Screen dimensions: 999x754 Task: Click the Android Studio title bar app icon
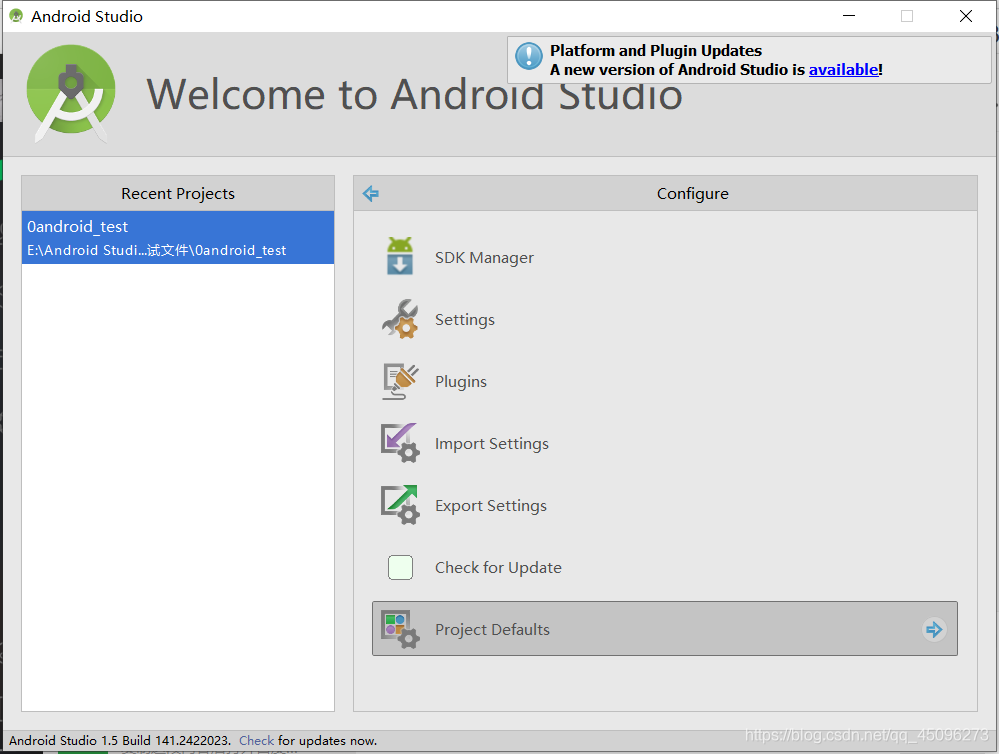(x=17, y=16)
